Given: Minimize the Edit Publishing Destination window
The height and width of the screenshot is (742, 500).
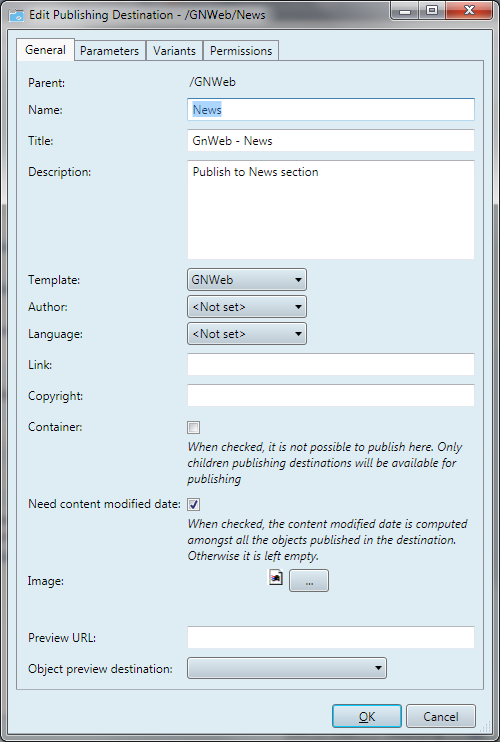Looking at the screenshot, I should click(x=404, y=10).
